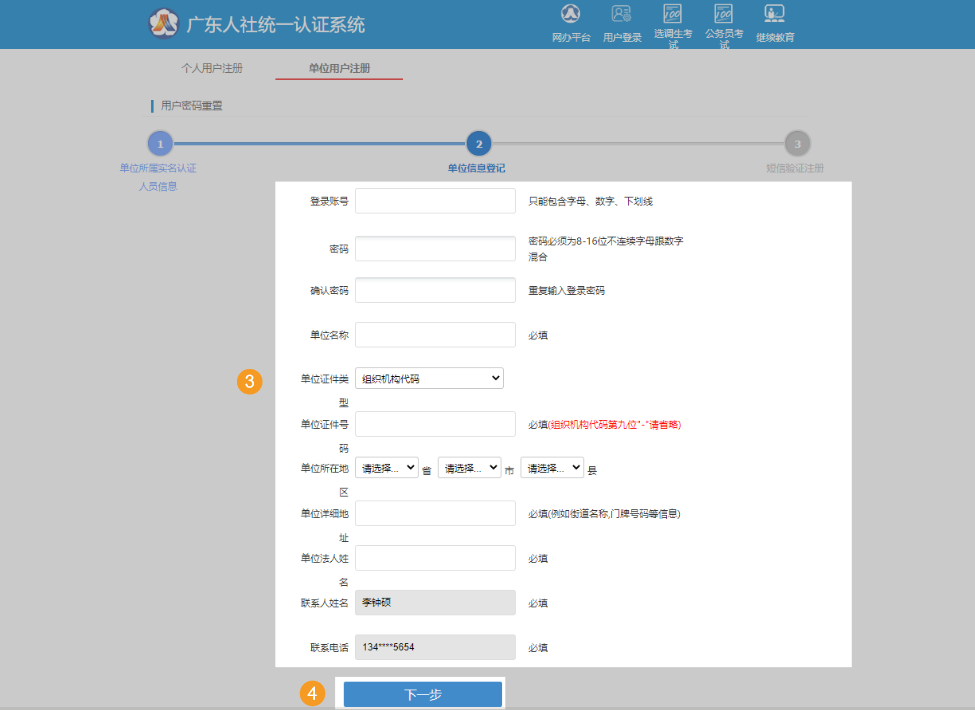Click the 选调生考试 header icon

click(673, 16)
